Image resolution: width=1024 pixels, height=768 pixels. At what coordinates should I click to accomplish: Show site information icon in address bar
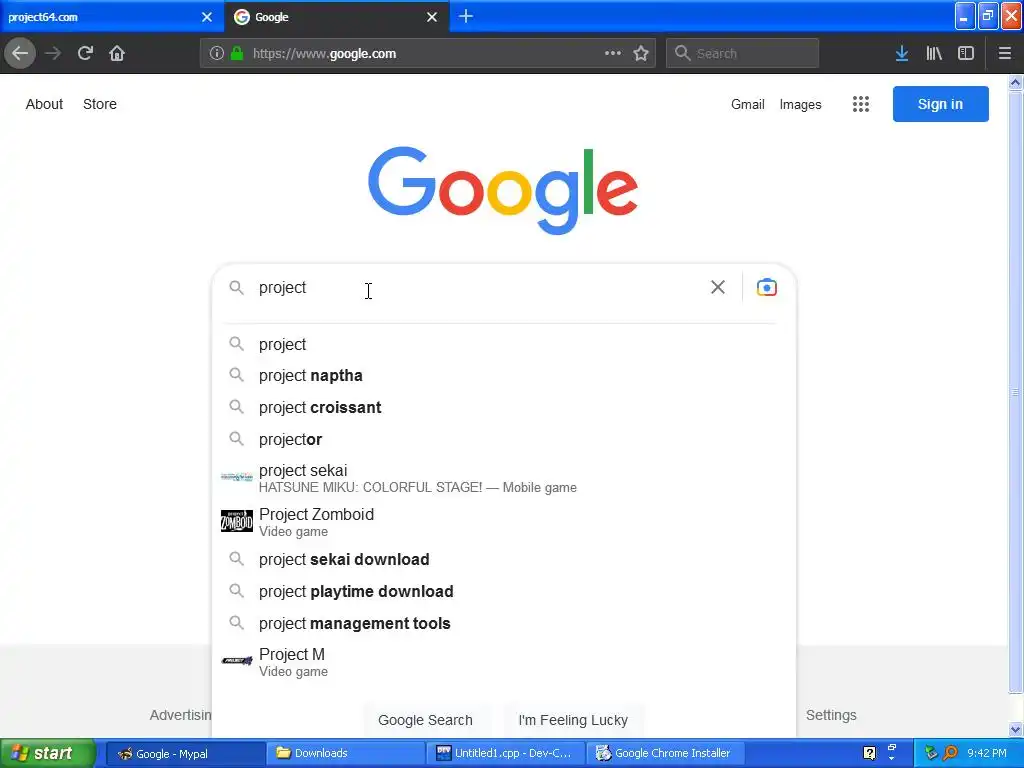pos(216,54)
